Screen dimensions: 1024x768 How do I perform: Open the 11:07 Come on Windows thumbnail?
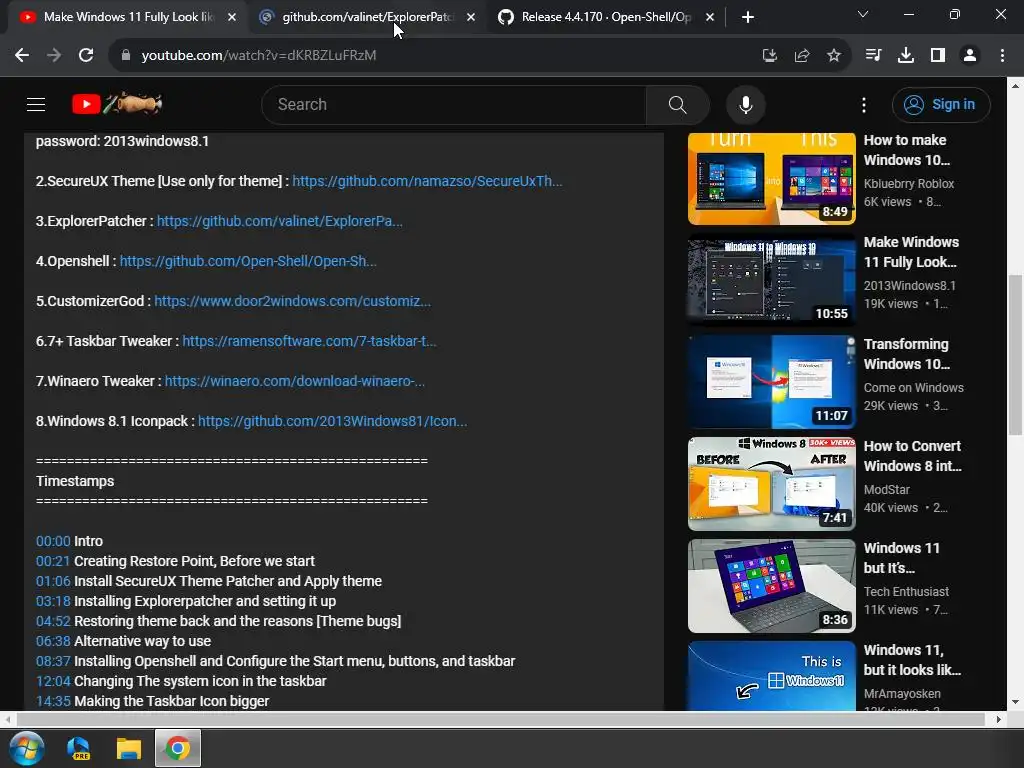[771, 381]
